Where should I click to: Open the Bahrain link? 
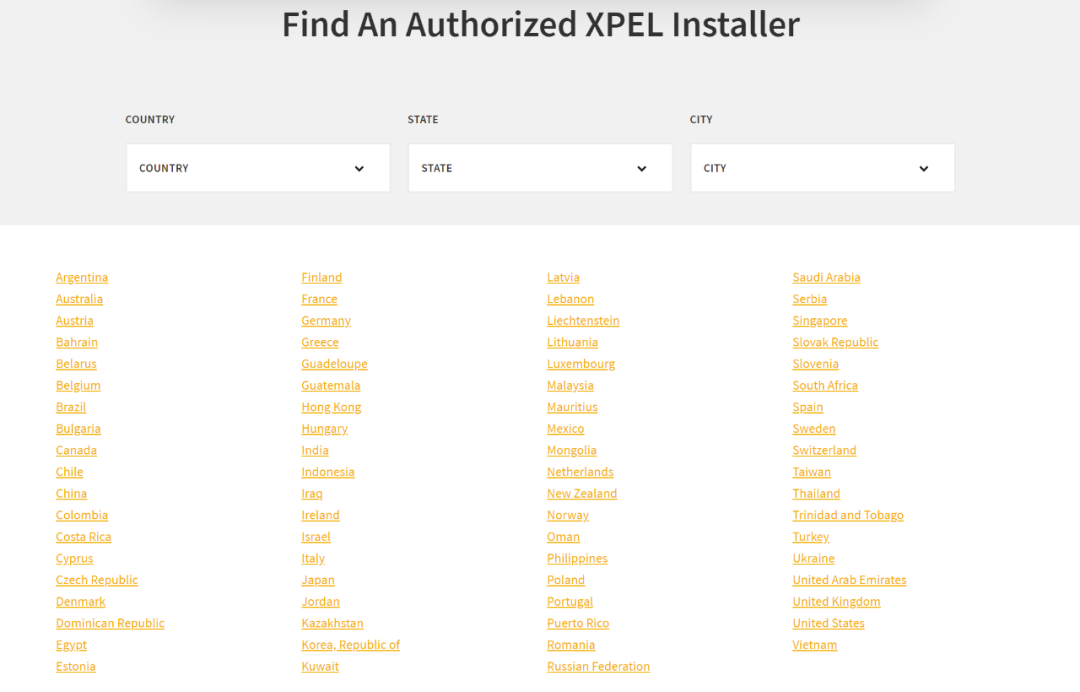pyautogui.click(x=76, y=342)
